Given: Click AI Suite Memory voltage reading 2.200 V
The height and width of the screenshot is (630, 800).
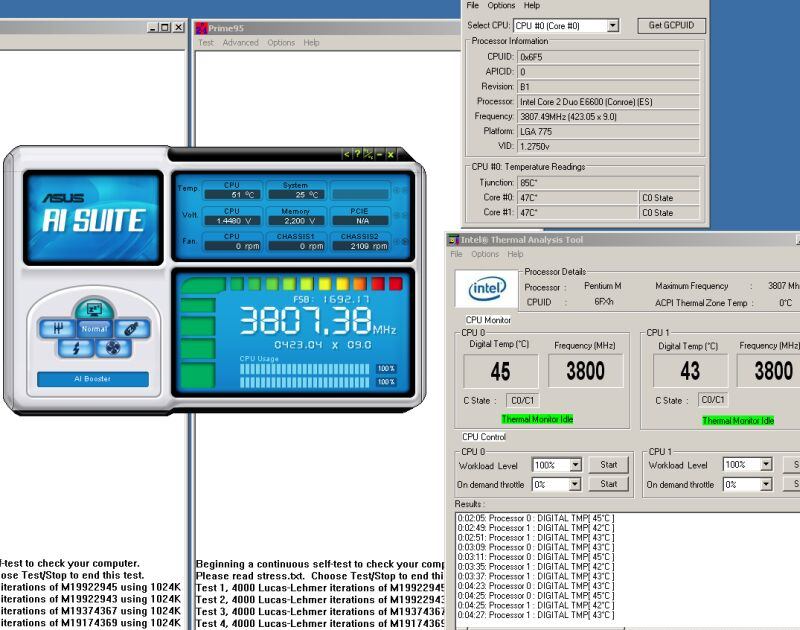Looking at the screenshot, I should [296, 221].
